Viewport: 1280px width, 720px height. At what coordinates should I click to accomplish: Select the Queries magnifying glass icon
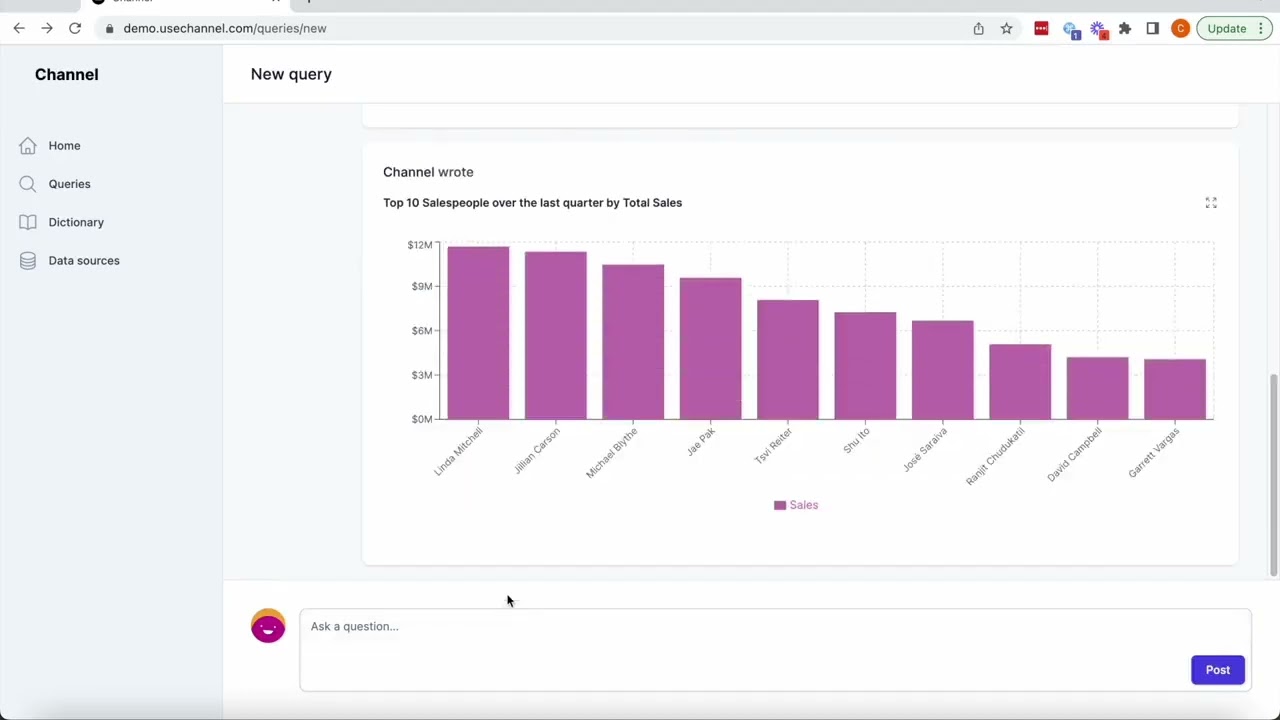tap(27, 183)
